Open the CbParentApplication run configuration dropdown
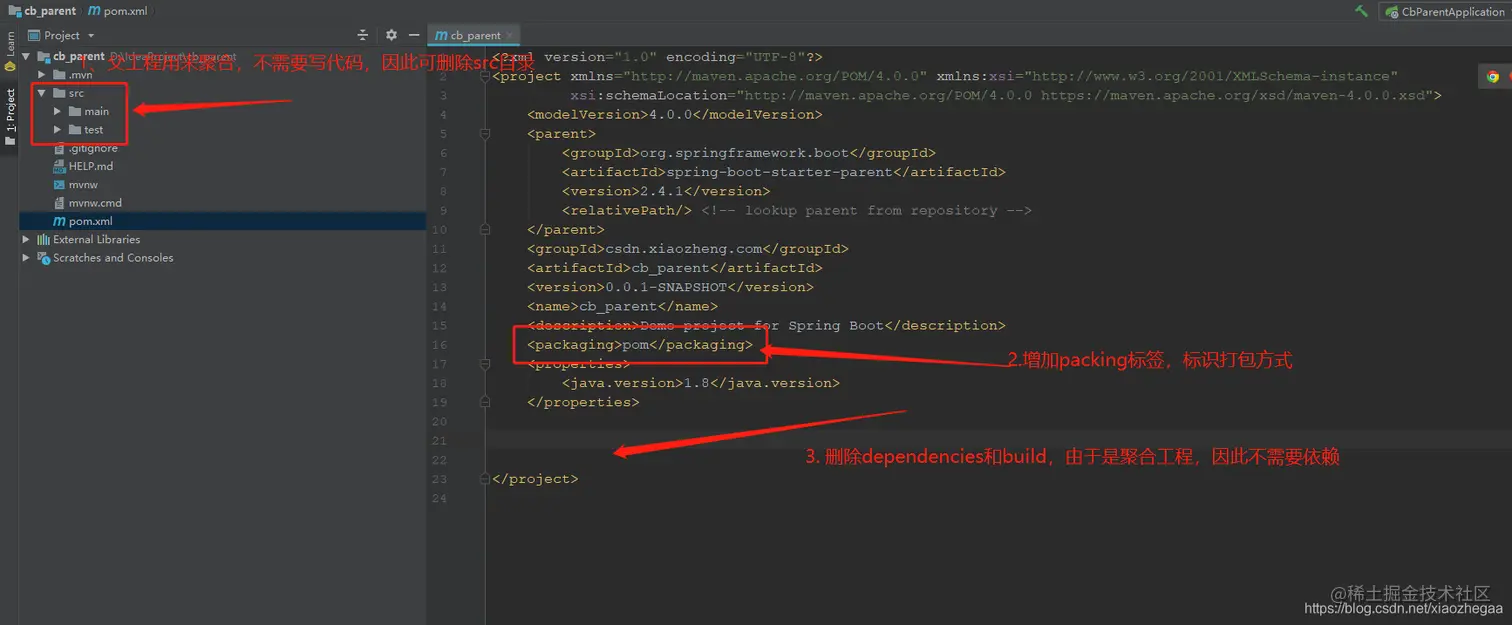 point(1444,12)
